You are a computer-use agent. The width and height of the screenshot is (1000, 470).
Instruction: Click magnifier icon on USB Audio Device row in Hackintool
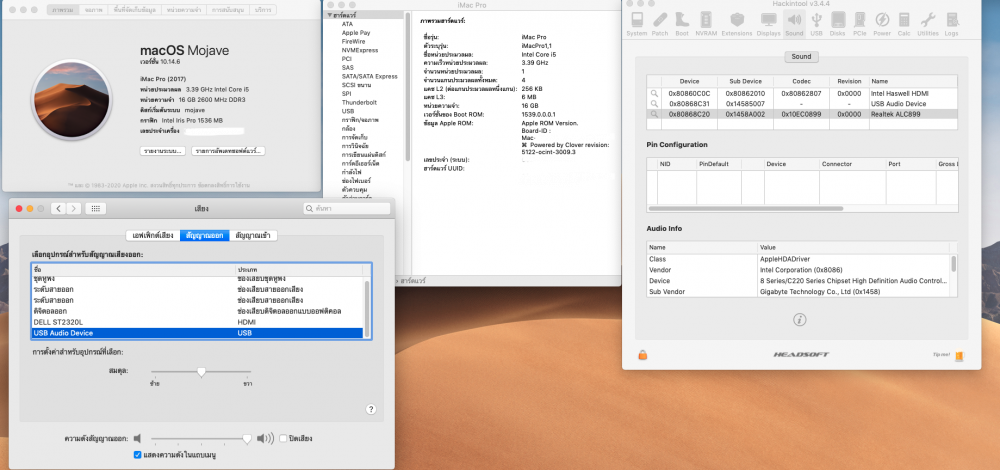[x=654, y=103]
